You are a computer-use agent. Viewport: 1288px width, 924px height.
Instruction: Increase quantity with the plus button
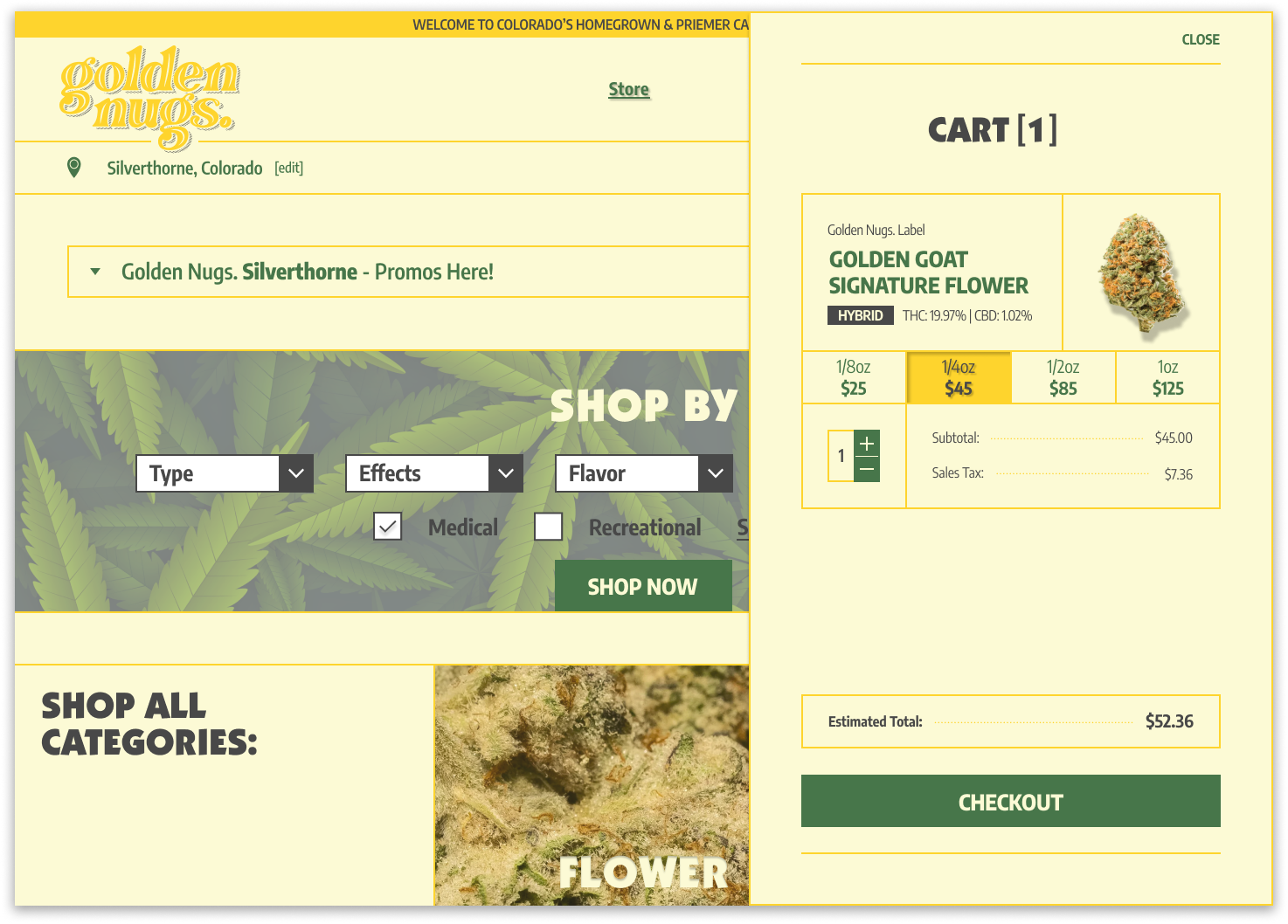[x=867, y=443]
